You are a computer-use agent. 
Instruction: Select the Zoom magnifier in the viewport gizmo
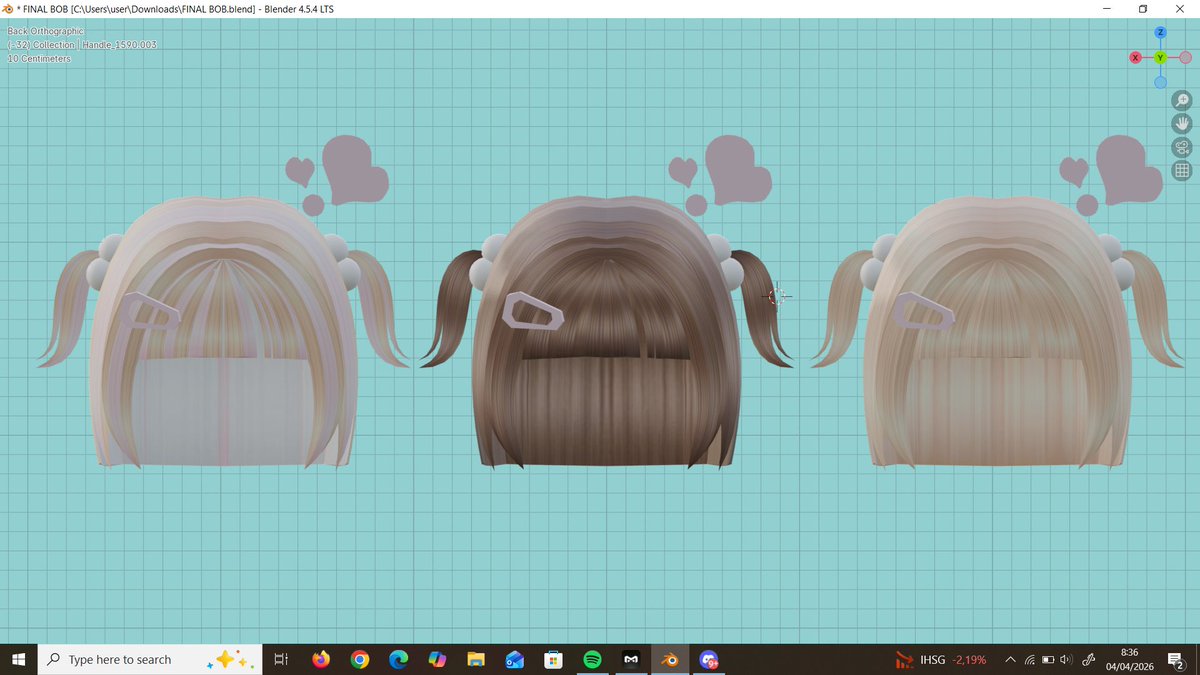point(1183,100)
